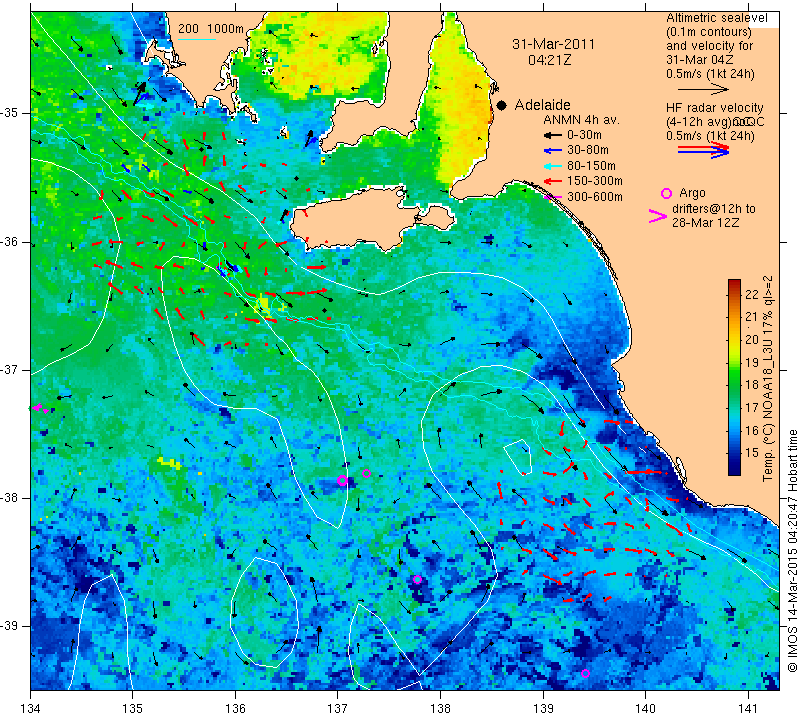Select the time stamp '04:21Z'
800x720 pixels.
(549, 60)
